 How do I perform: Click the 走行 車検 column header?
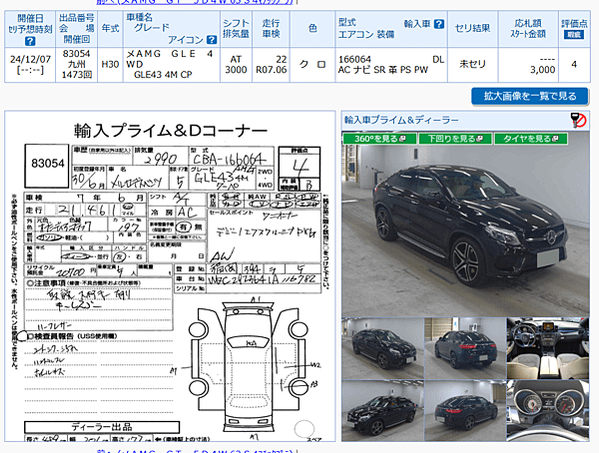click(x=271, y=29)
